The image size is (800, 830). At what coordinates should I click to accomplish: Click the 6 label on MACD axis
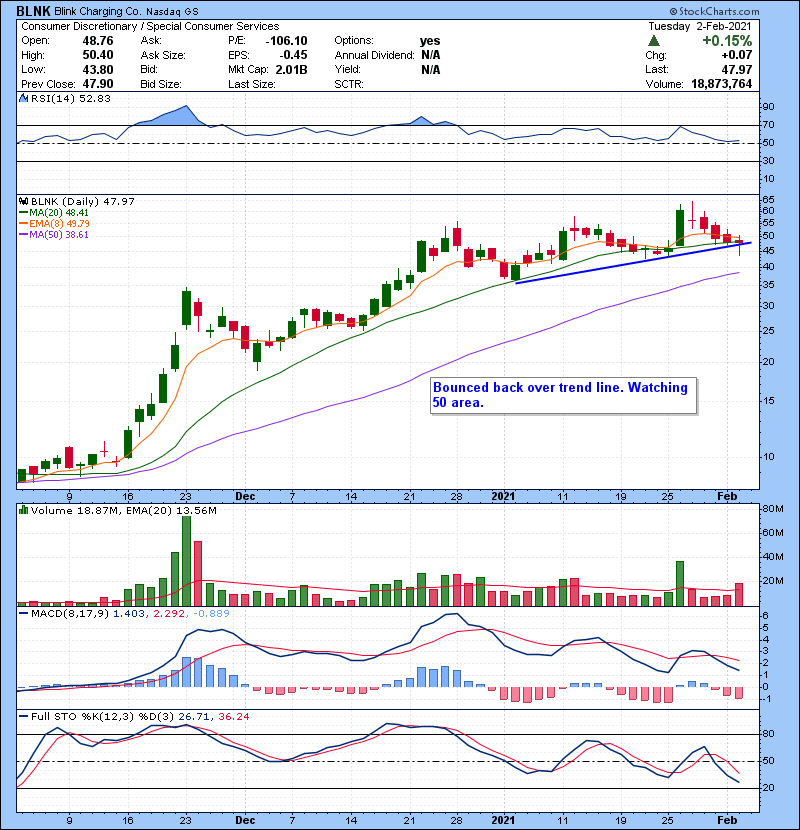765,616
